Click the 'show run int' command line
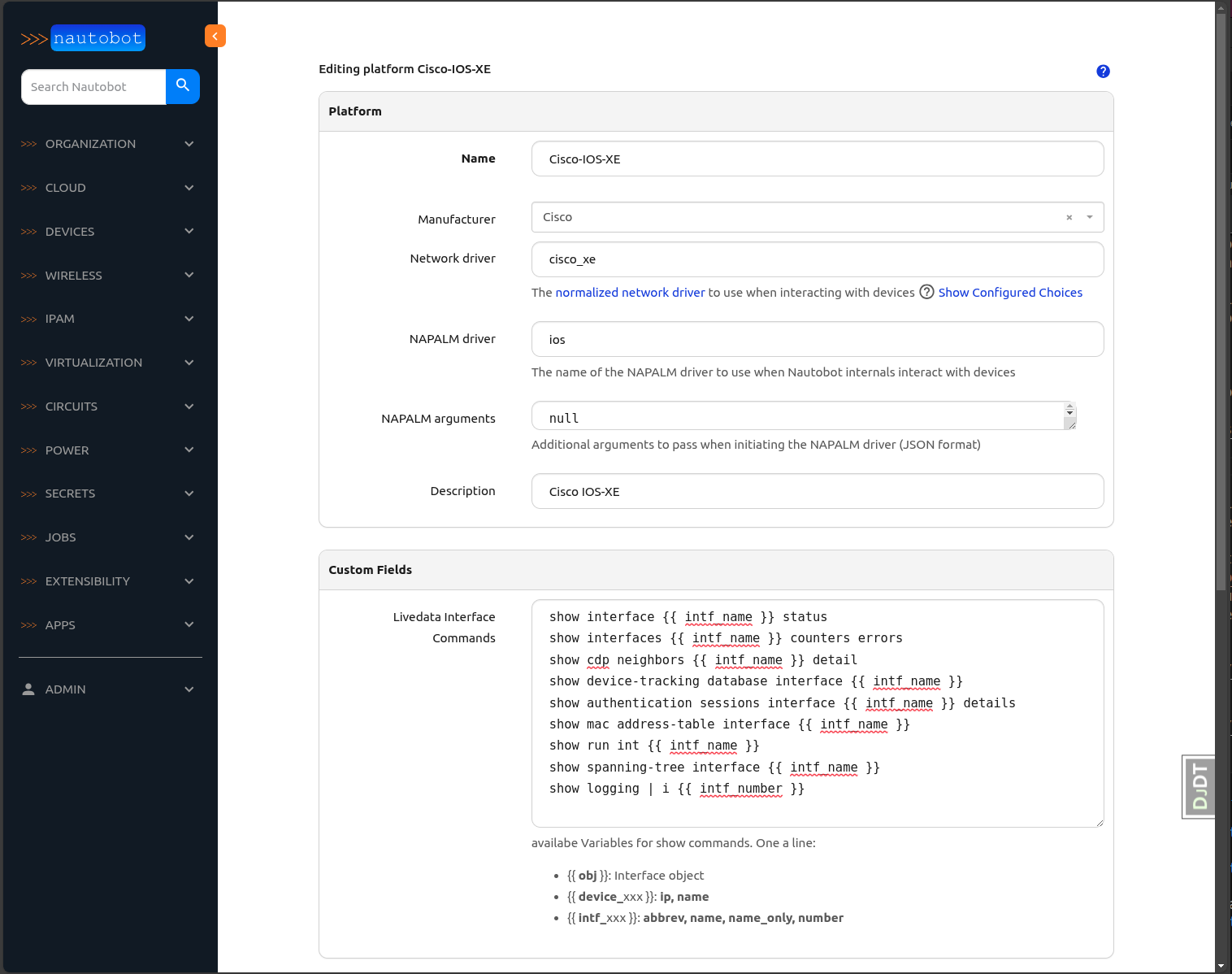 654,746
